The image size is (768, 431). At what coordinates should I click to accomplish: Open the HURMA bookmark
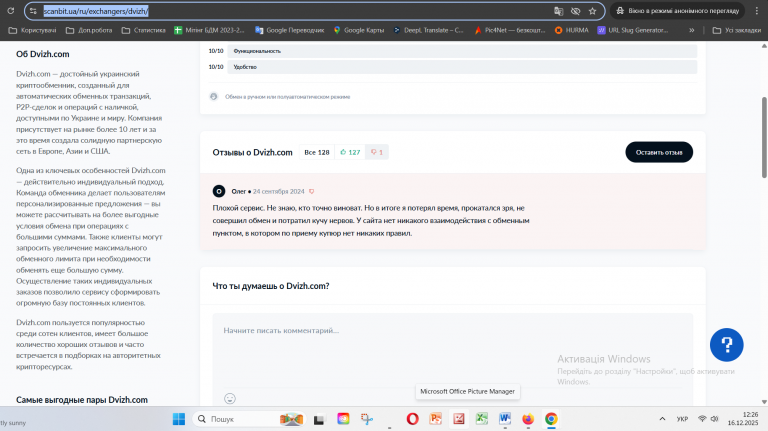[572, 30]
